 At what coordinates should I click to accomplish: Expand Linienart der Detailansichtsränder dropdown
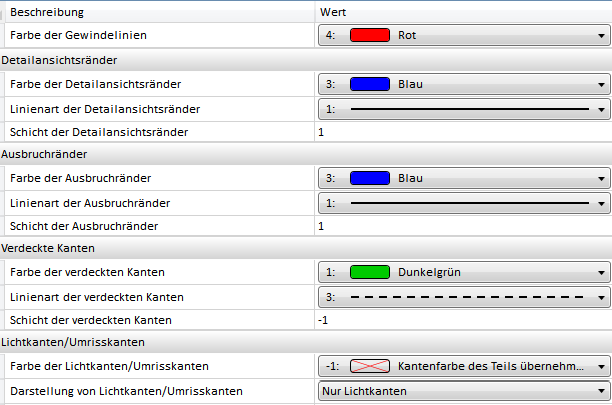(x=601, y=108)
